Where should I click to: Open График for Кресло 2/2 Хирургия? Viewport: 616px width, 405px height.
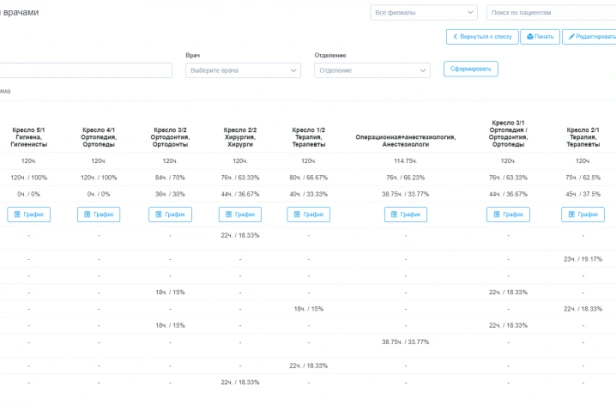click(239, 214)
